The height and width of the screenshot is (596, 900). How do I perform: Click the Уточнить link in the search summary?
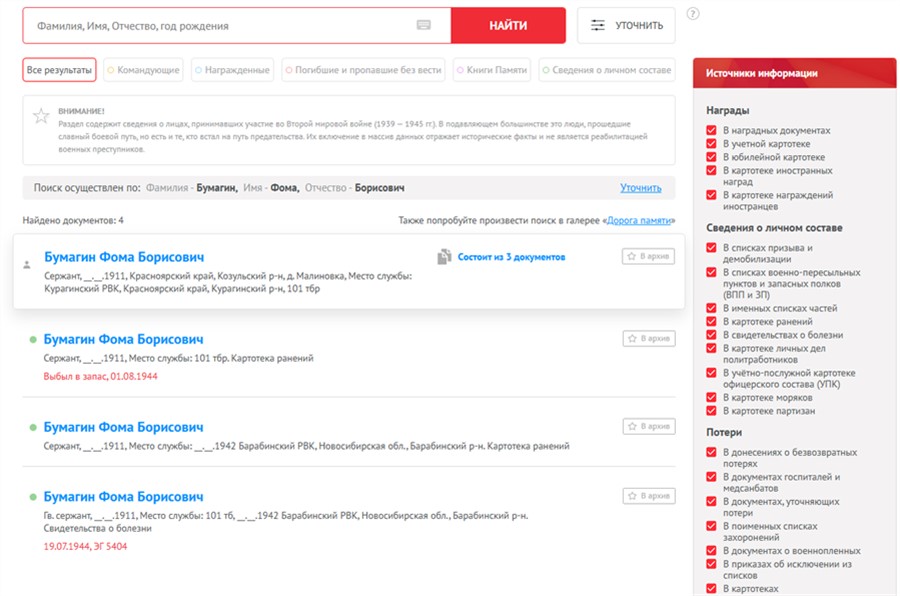coord(641,188)
